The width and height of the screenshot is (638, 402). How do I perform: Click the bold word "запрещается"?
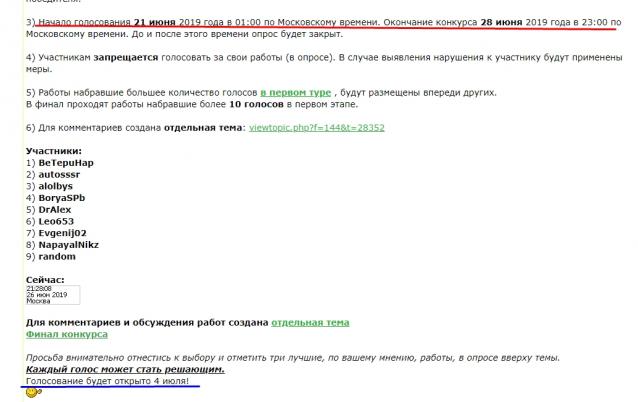point(126,58)
